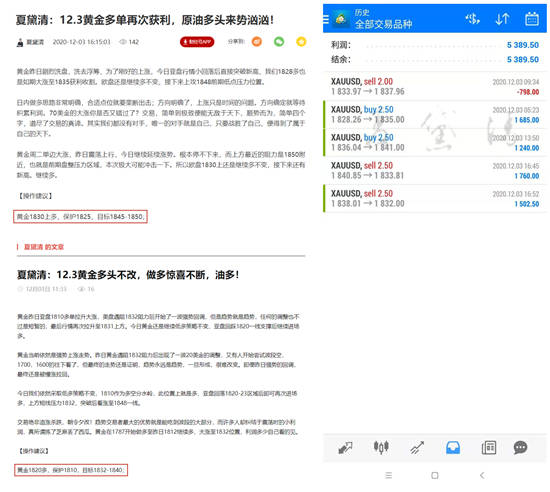Click the timestamp 2020.12.03 16:52
Screen dimensions: 550x492
(x=516, y=194)
